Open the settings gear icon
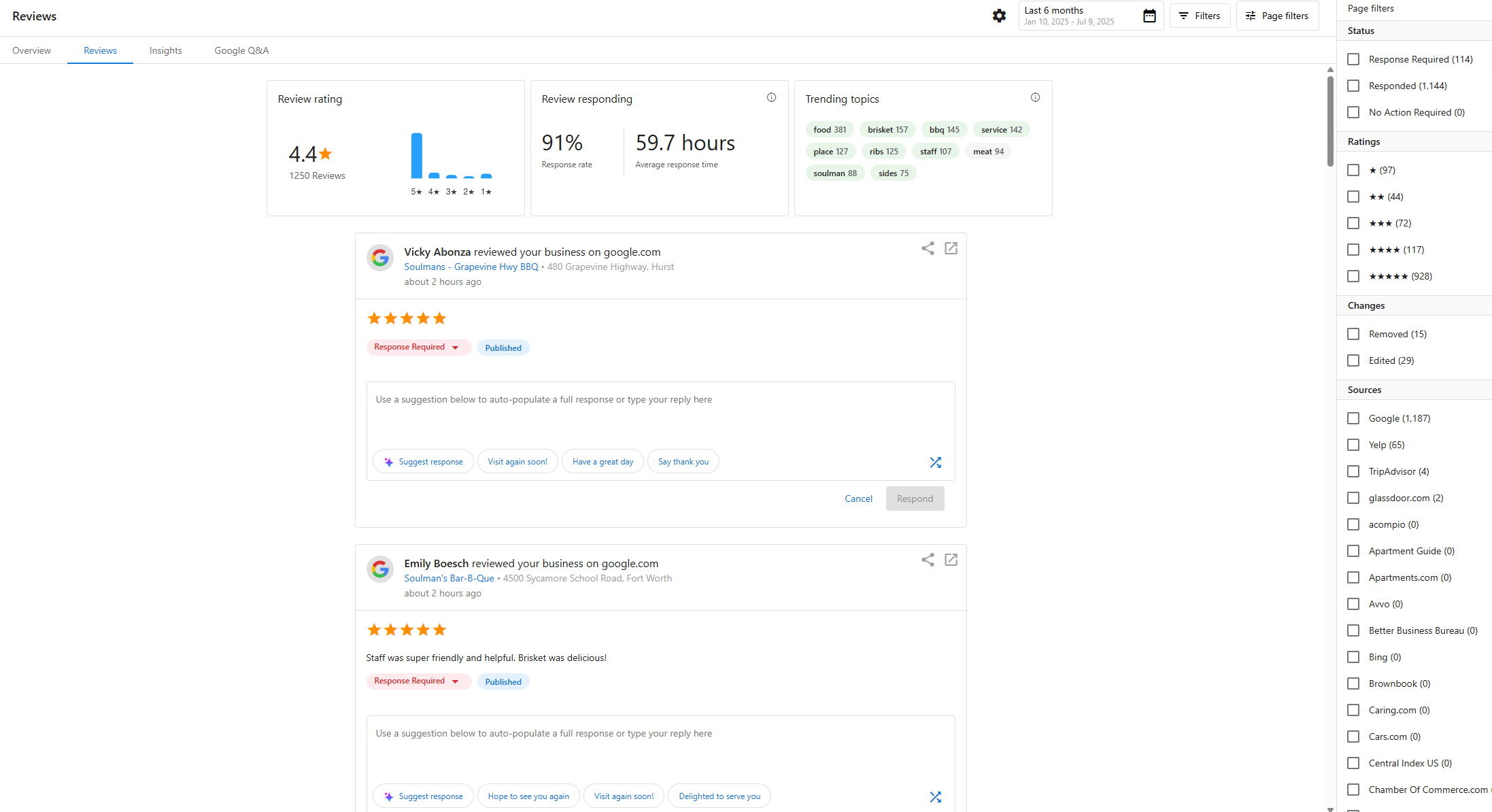This screenshot has width=1492, height=812. point(999,16)
